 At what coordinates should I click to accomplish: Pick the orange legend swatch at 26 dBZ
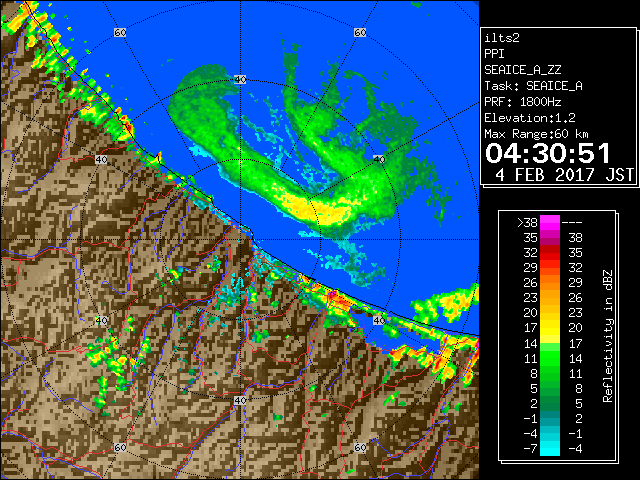click(550, 282)
